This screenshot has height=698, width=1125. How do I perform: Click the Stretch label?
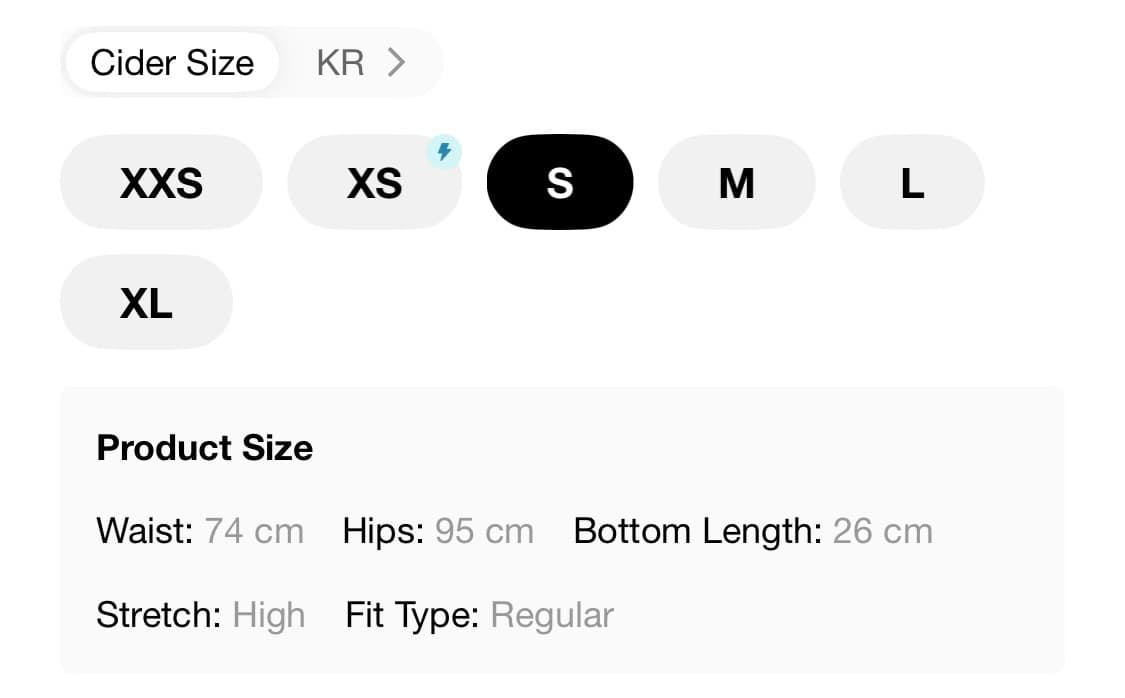tap(158, 615)
